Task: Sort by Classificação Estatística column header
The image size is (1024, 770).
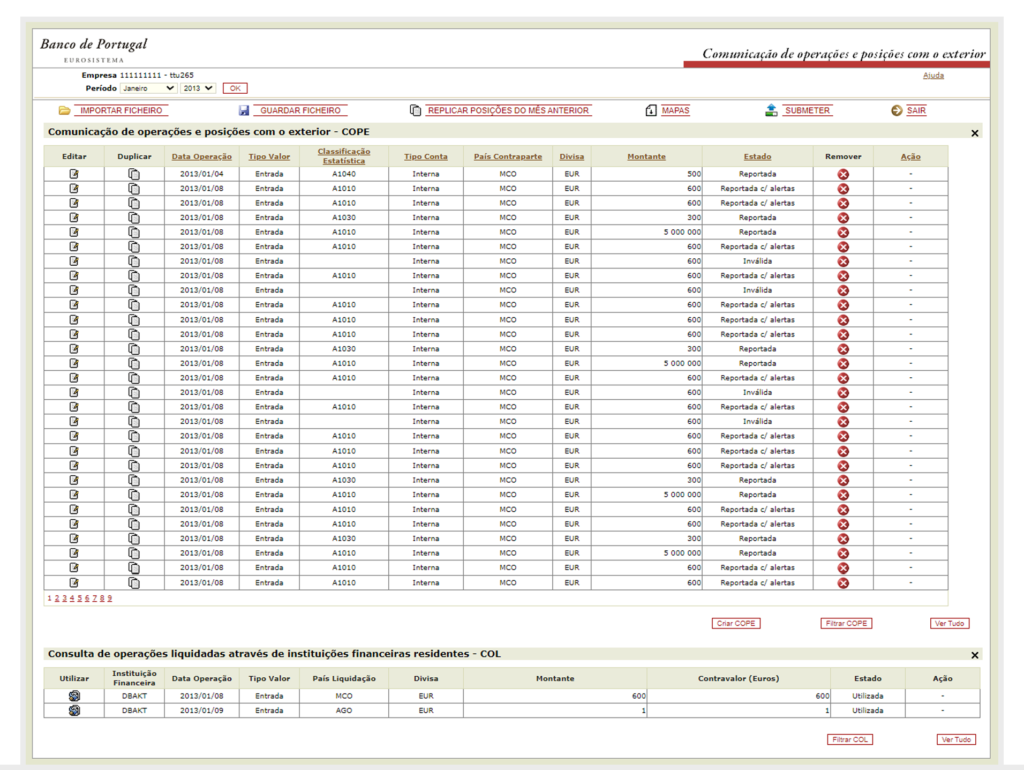Action: point(344,156)
